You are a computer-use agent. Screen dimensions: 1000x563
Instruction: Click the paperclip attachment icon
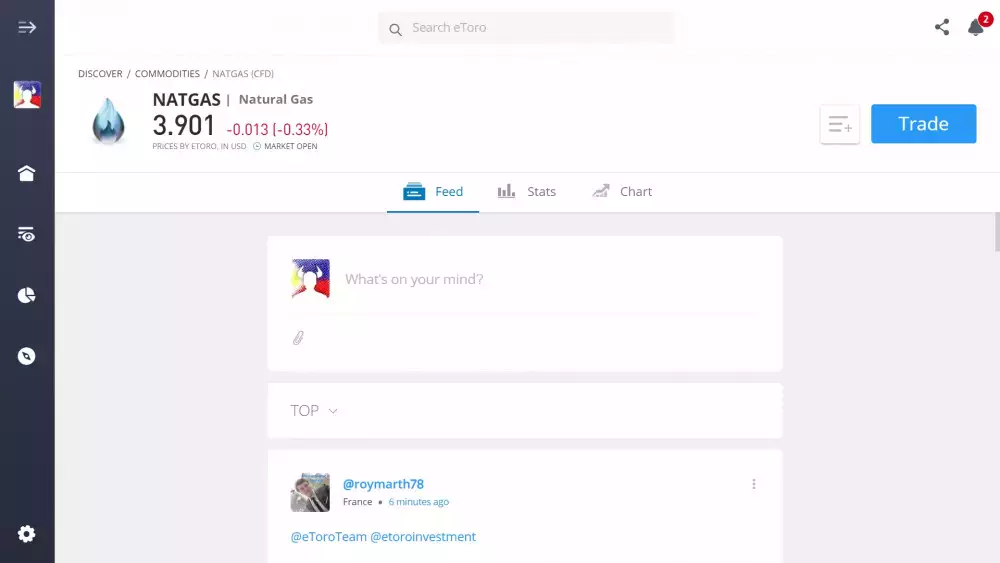pyautogui.click(x=298, y=338)
